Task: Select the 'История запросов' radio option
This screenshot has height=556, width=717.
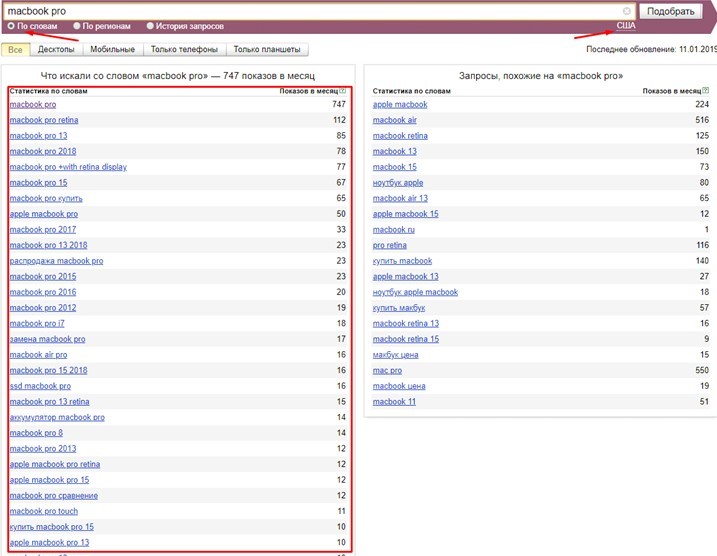Action: 150,26
